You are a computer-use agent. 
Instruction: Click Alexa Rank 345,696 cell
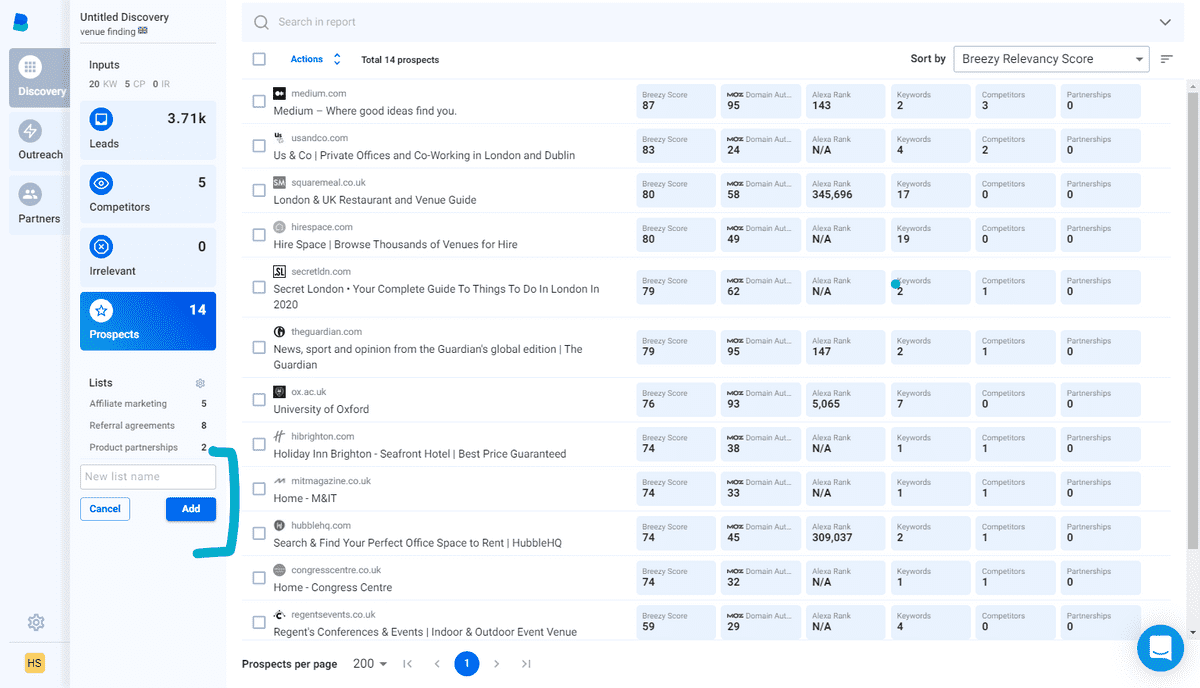tap(845, 190)
